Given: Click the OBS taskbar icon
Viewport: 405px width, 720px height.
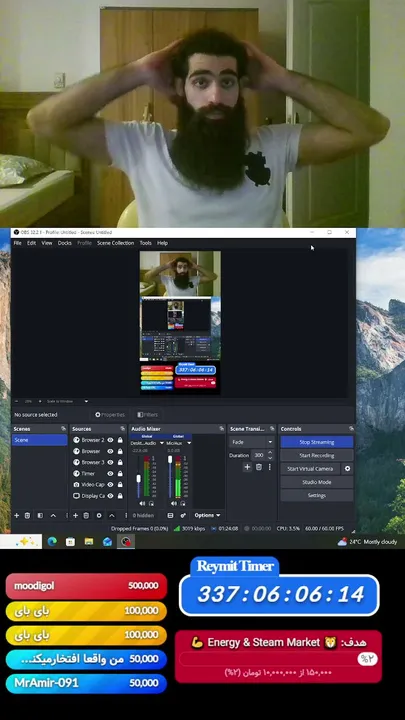Looking at the screenshot, I should pos(126,542).
